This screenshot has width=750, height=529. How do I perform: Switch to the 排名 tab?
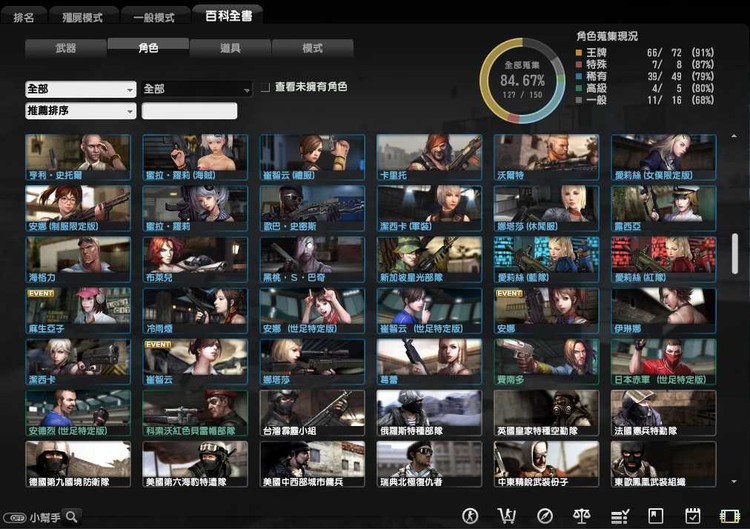point(23,17)
